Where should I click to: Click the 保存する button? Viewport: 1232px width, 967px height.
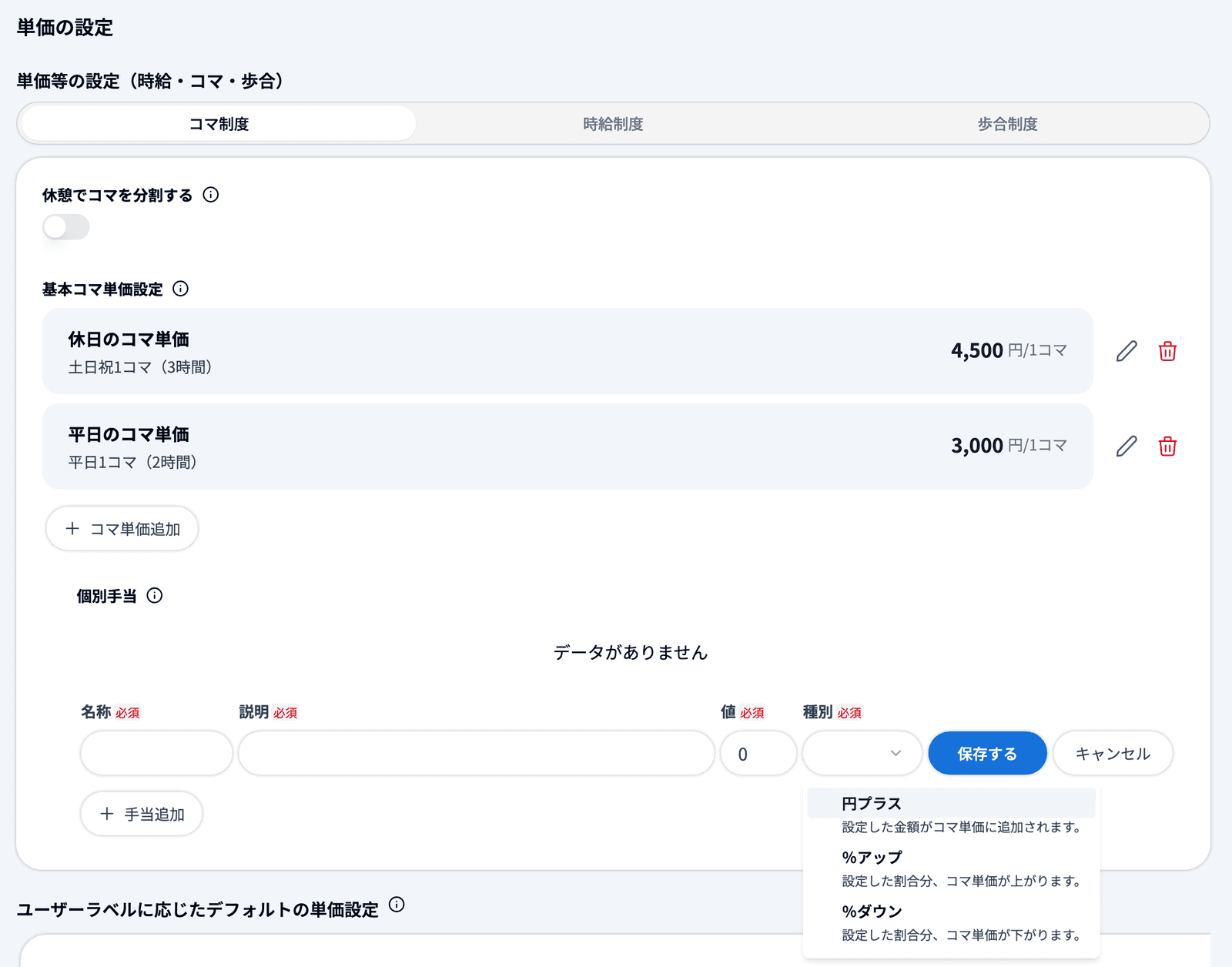point(987,753)
